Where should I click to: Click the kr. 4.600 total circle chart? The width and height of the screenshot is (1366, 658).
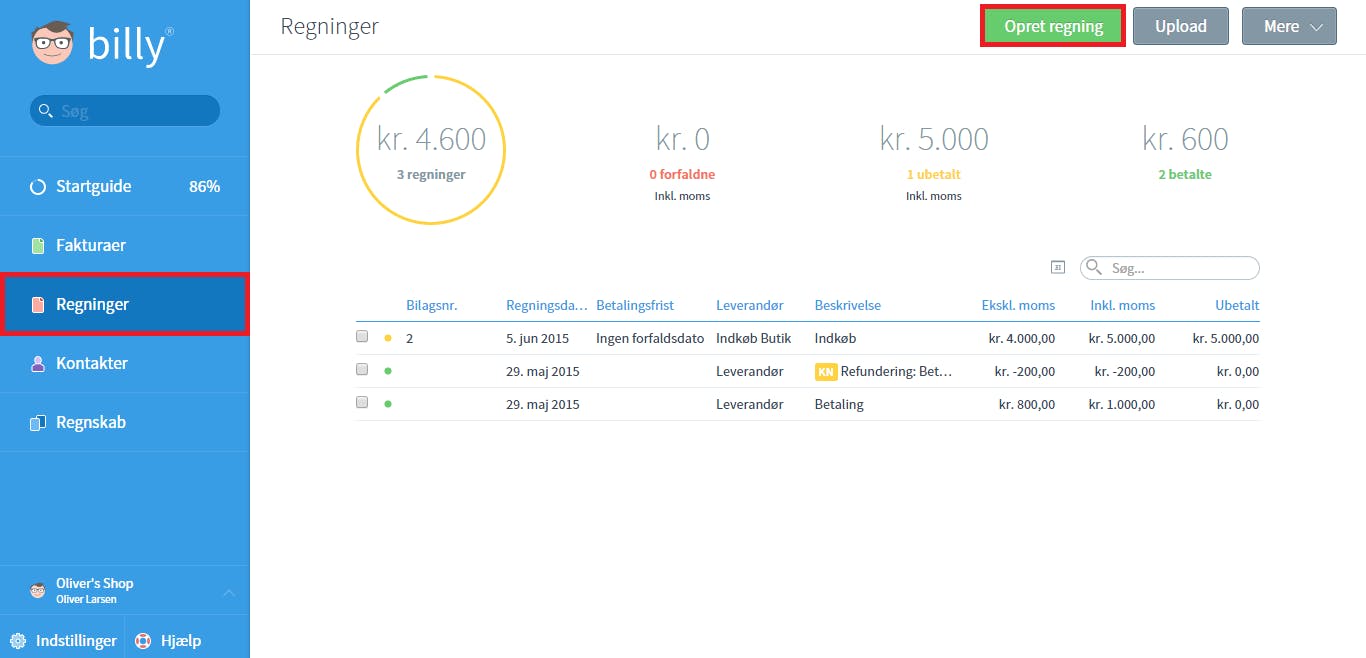coord(431,149)
